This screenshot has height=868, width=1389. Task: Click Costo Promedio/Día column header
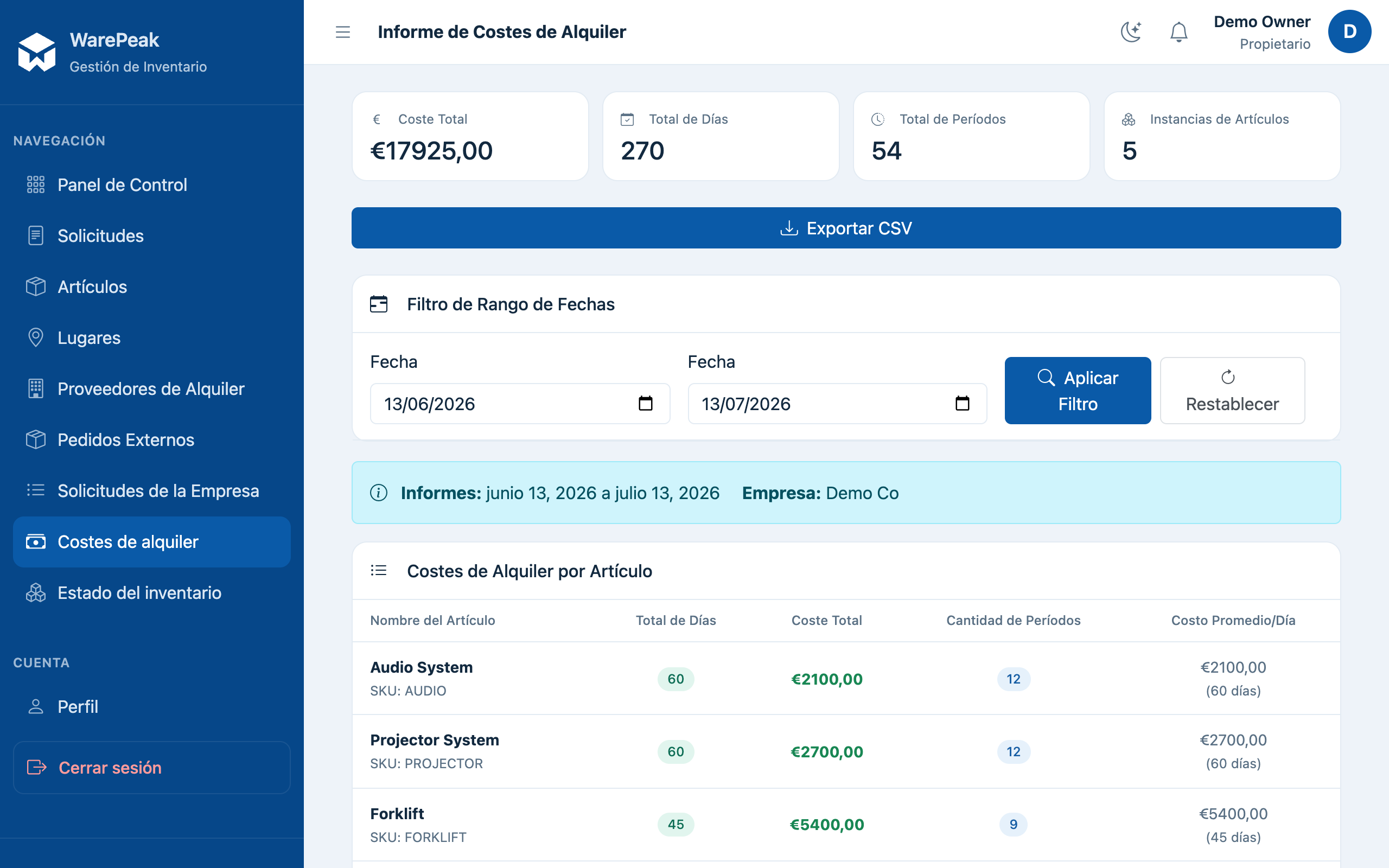(x=1233, y=620)
